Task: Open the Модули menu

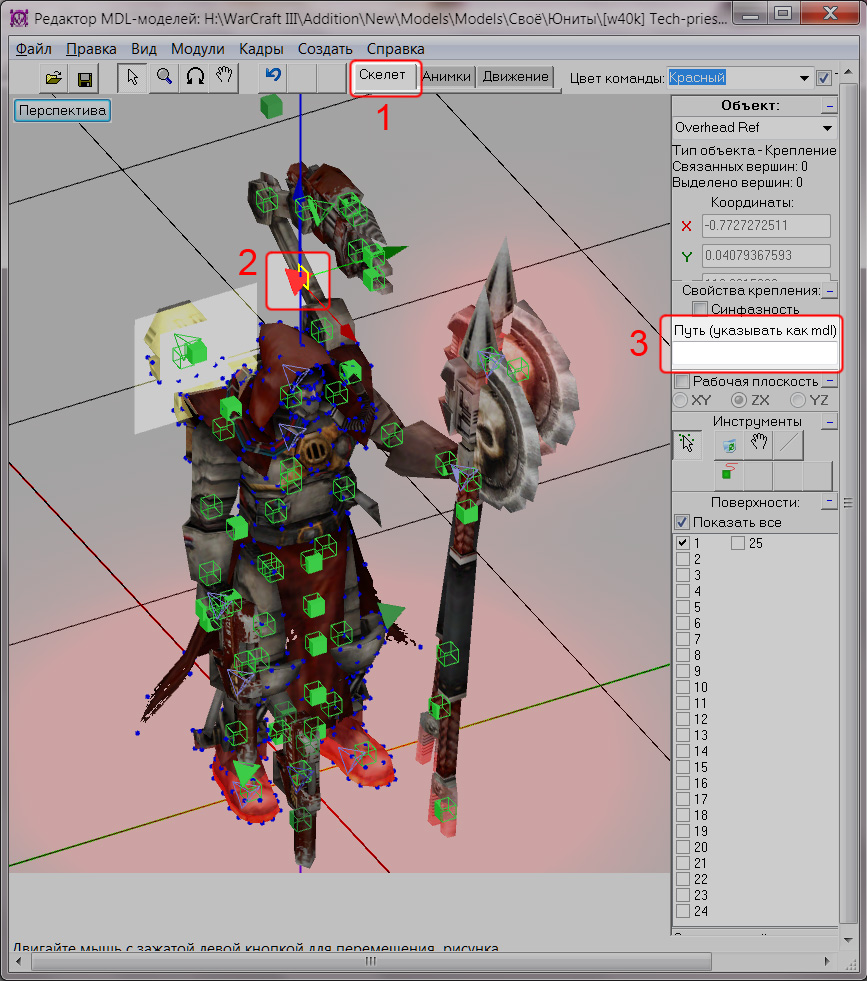Action: click(x=197, y=49)
